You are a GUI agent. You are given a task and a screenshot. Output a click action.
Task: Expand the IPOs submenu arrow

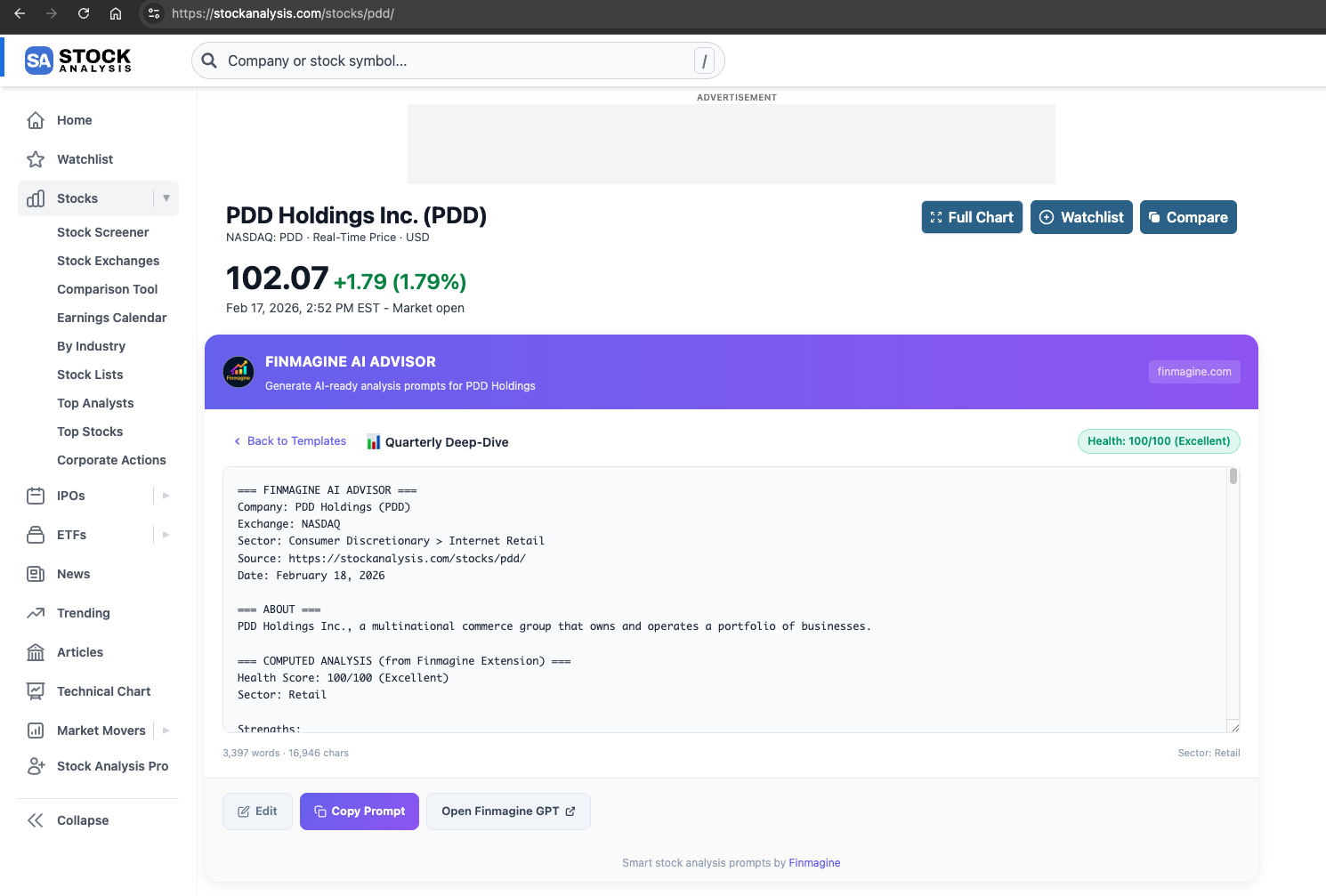pyautogui.click(x=166, y=496)
